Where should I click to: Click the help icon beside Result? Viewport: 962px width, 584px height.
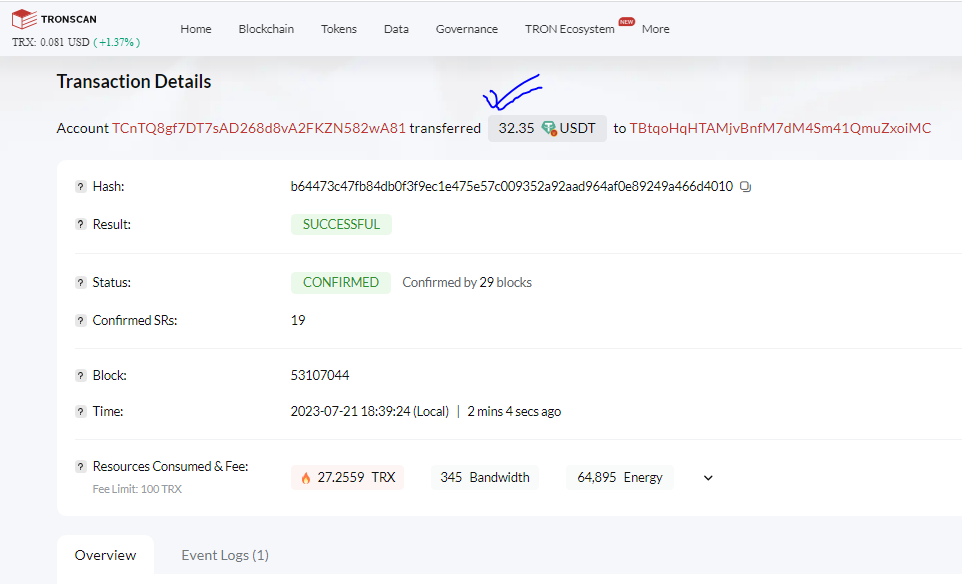[x=80, y=225]
